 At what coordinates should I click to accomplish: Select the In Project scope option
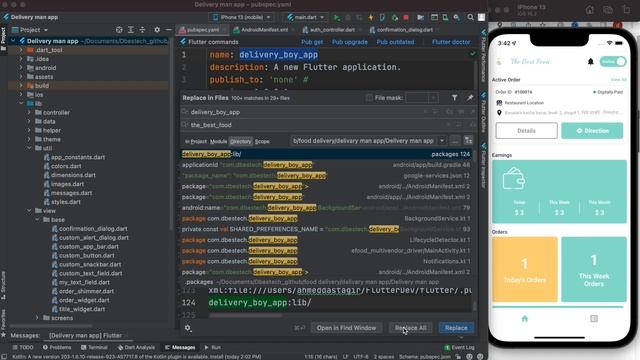[x=196, y=141]
